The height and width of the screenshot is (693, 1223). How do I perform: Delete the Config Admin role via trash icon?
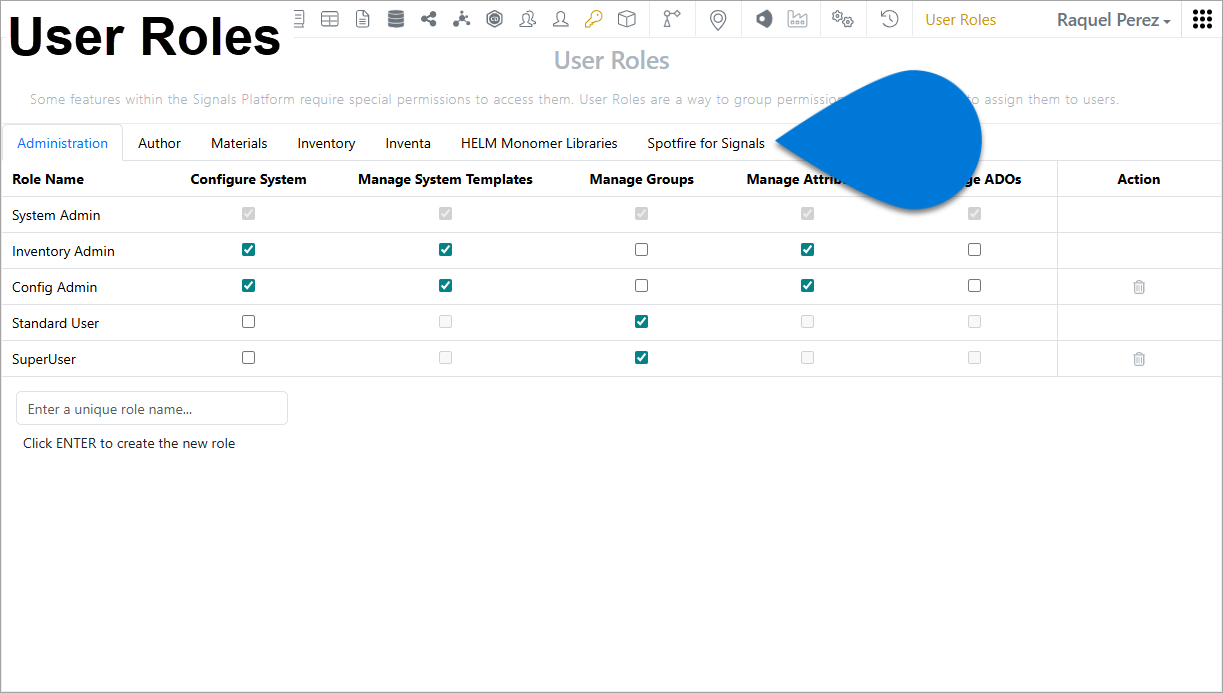click(1139, 287)
